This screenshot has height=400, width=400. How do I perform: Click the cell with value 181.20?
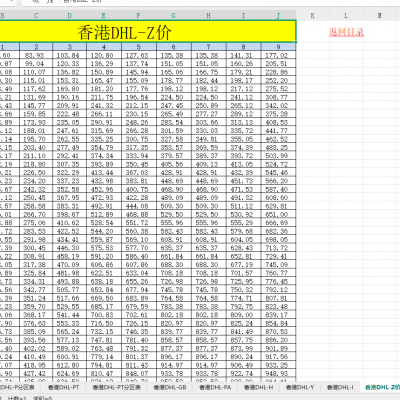[104, 89]
